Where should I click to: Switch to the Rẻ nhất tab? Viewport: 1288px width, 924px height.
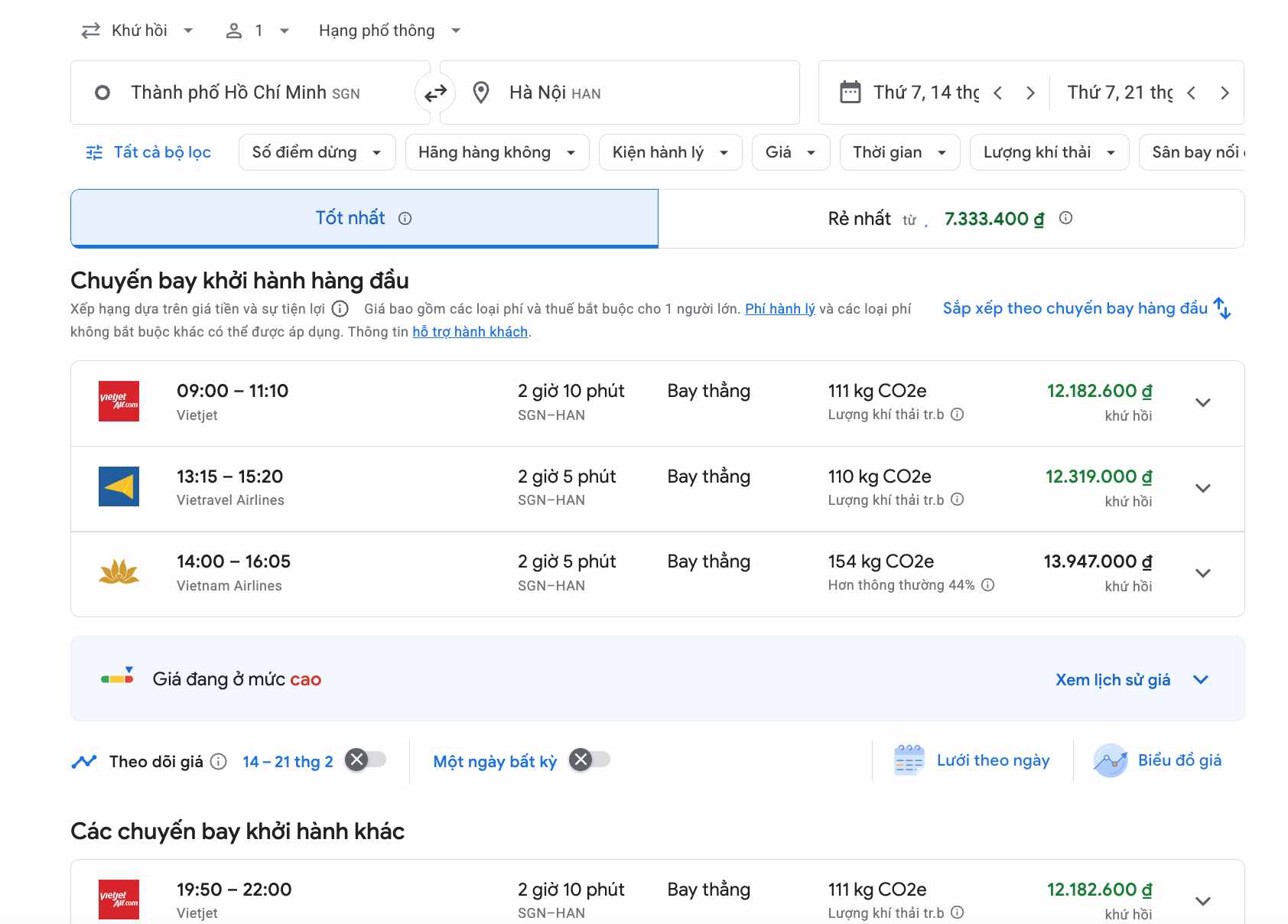[951, 219]
